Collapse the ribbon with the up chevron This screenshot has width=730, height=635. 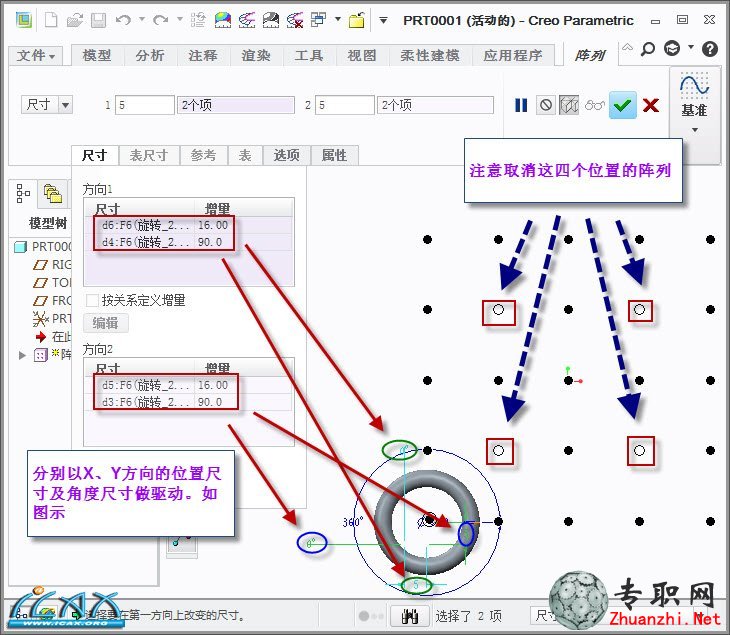click(x=628, y=47)
